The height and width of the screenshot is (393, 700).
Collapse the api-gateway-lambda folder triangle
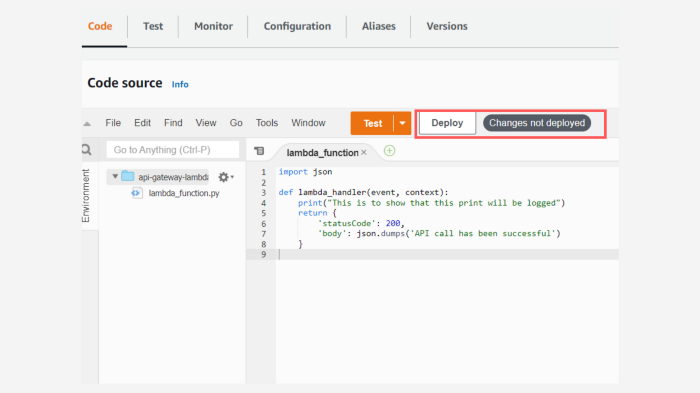115,176
